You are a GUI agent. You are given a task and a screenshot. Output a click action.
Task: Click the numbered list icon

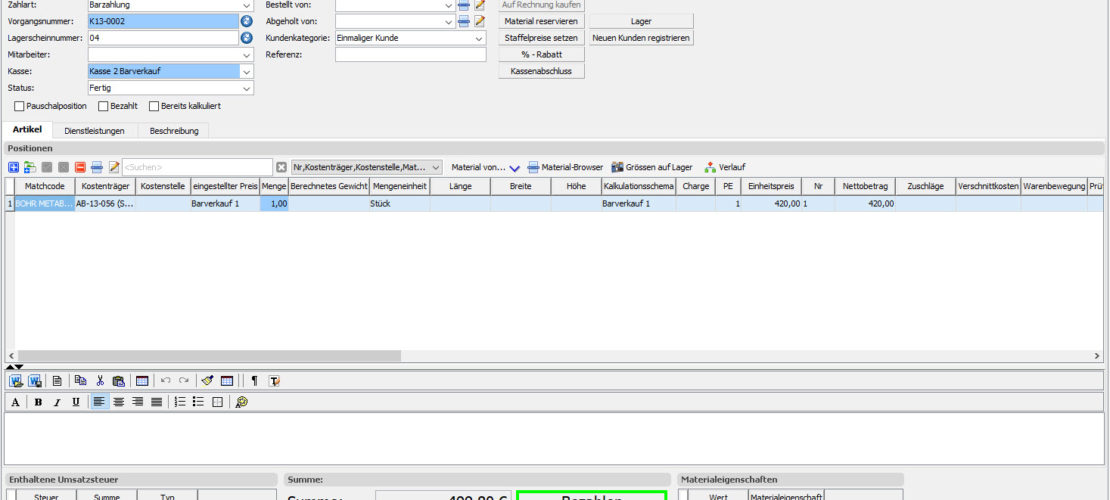(180, 402)
